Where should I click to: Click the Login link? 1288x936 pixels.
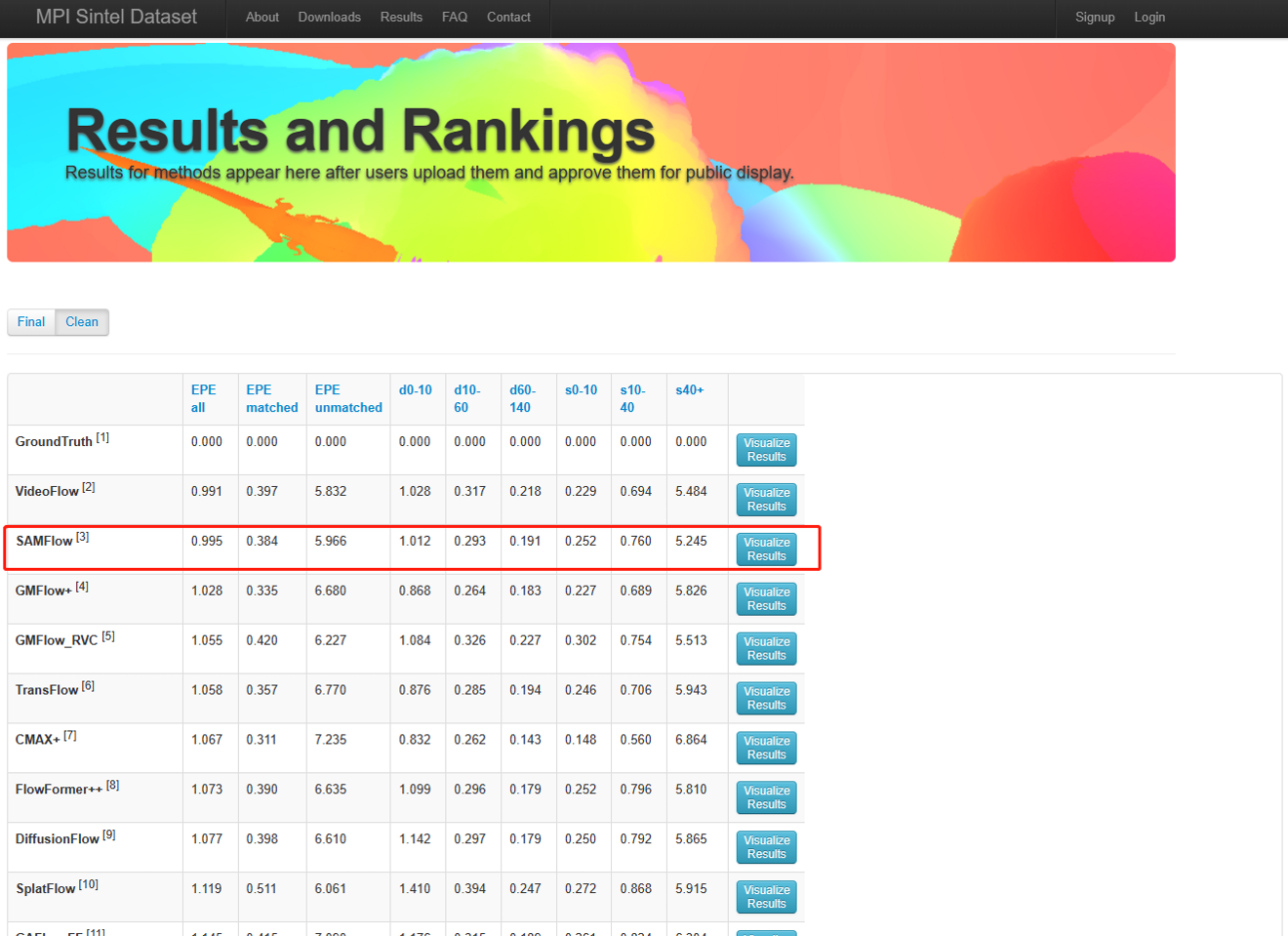coord(1148,18)
